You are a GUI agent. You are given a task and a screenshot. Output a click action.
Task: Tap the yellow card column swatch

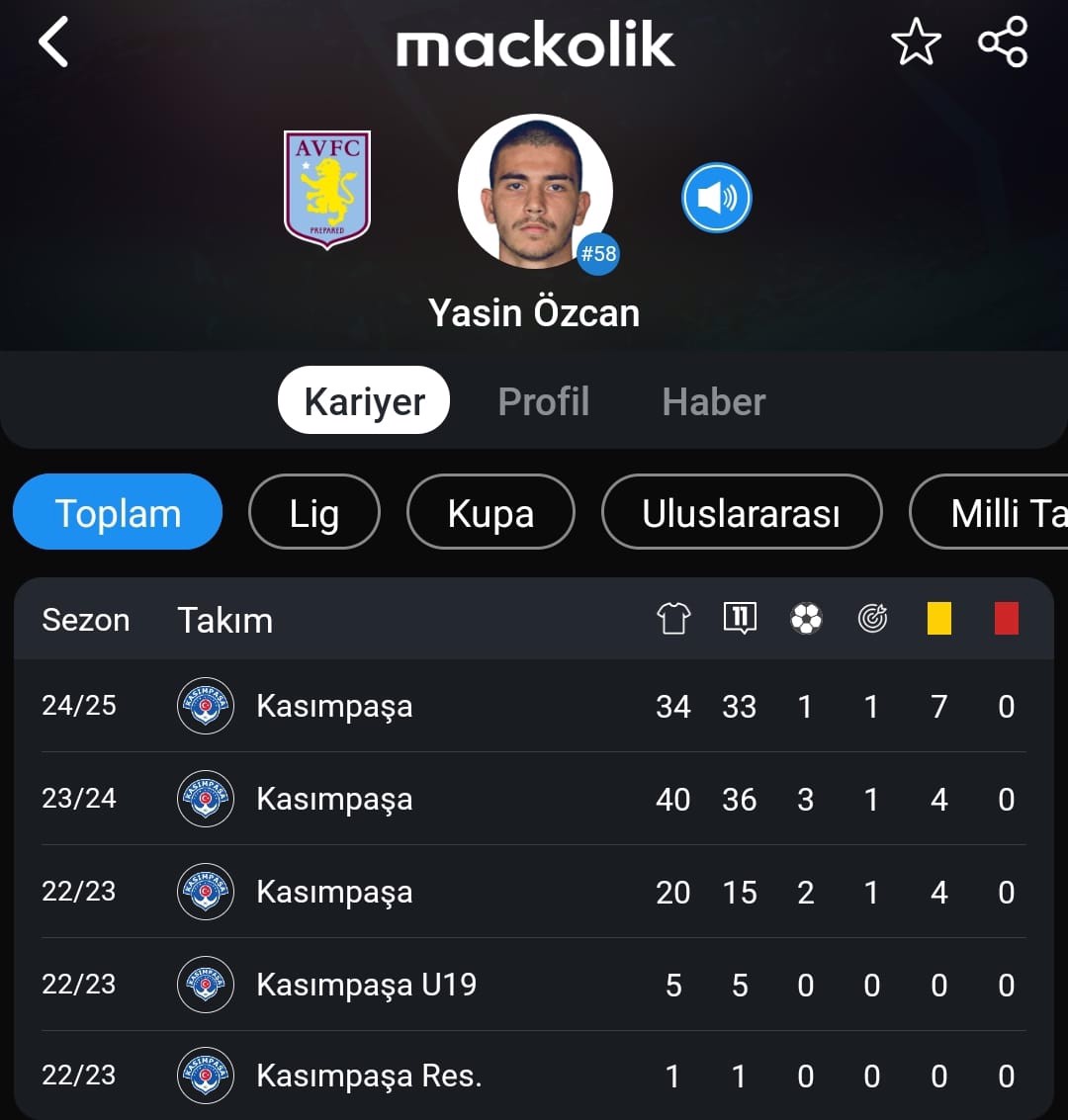coord(939,619)
